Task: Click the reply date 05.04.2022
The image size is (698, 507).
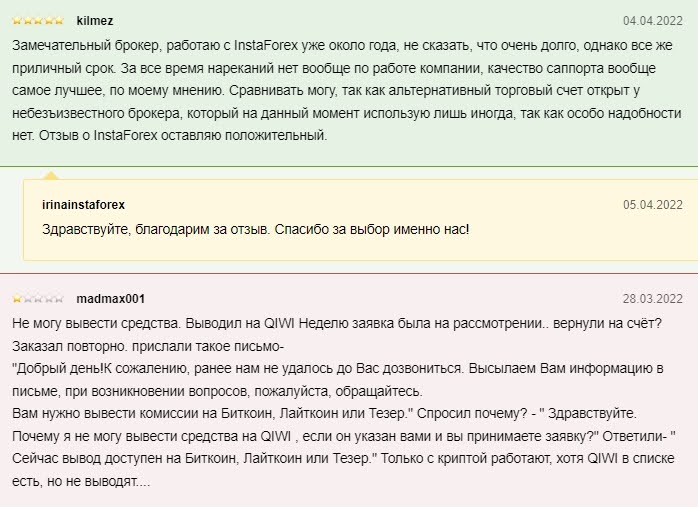Action: tap(653, 205)
